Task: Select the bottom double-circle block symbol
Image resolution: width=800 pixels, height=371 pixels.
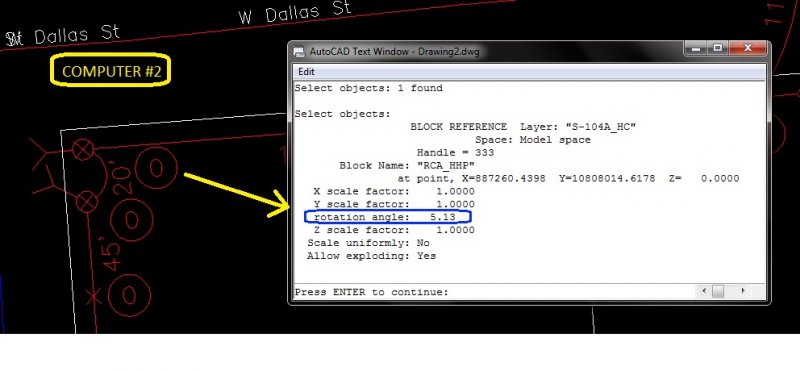Action: click(x=129, y=295)
